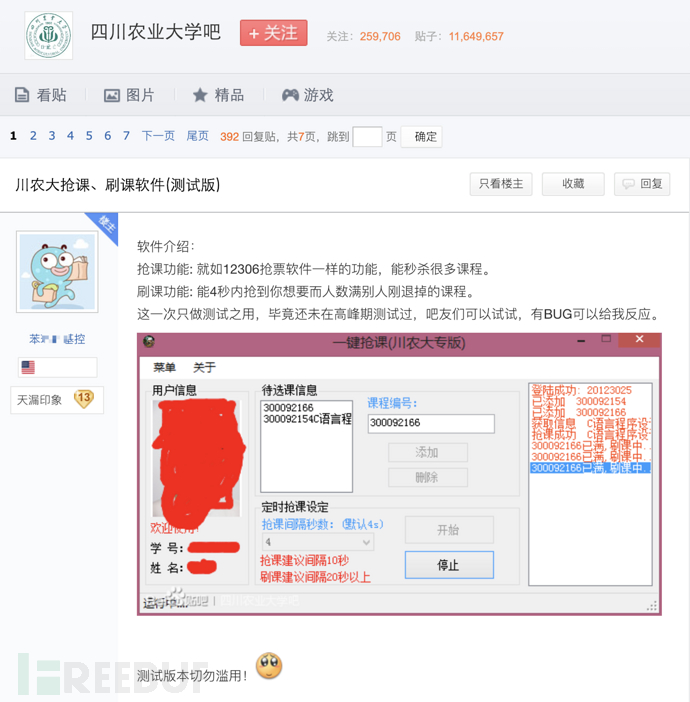Open the poster's avatar image

click(x=57, y=272)
